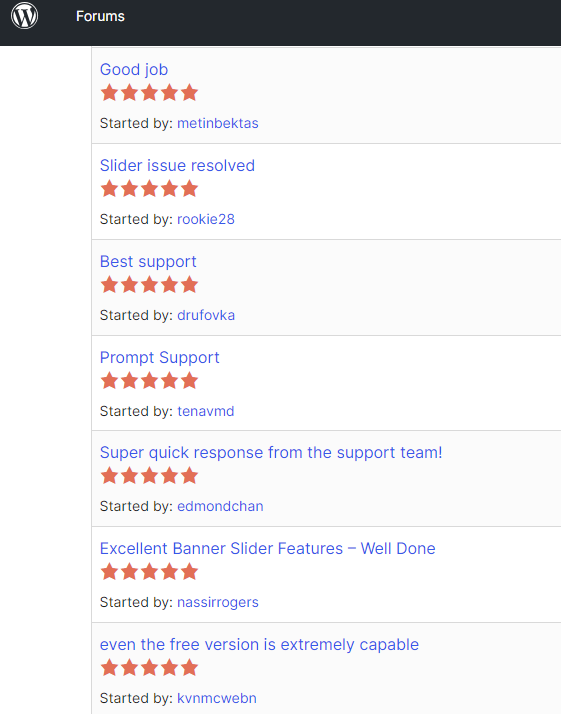Click the star rating under "Best support"

tap(149, 285)
